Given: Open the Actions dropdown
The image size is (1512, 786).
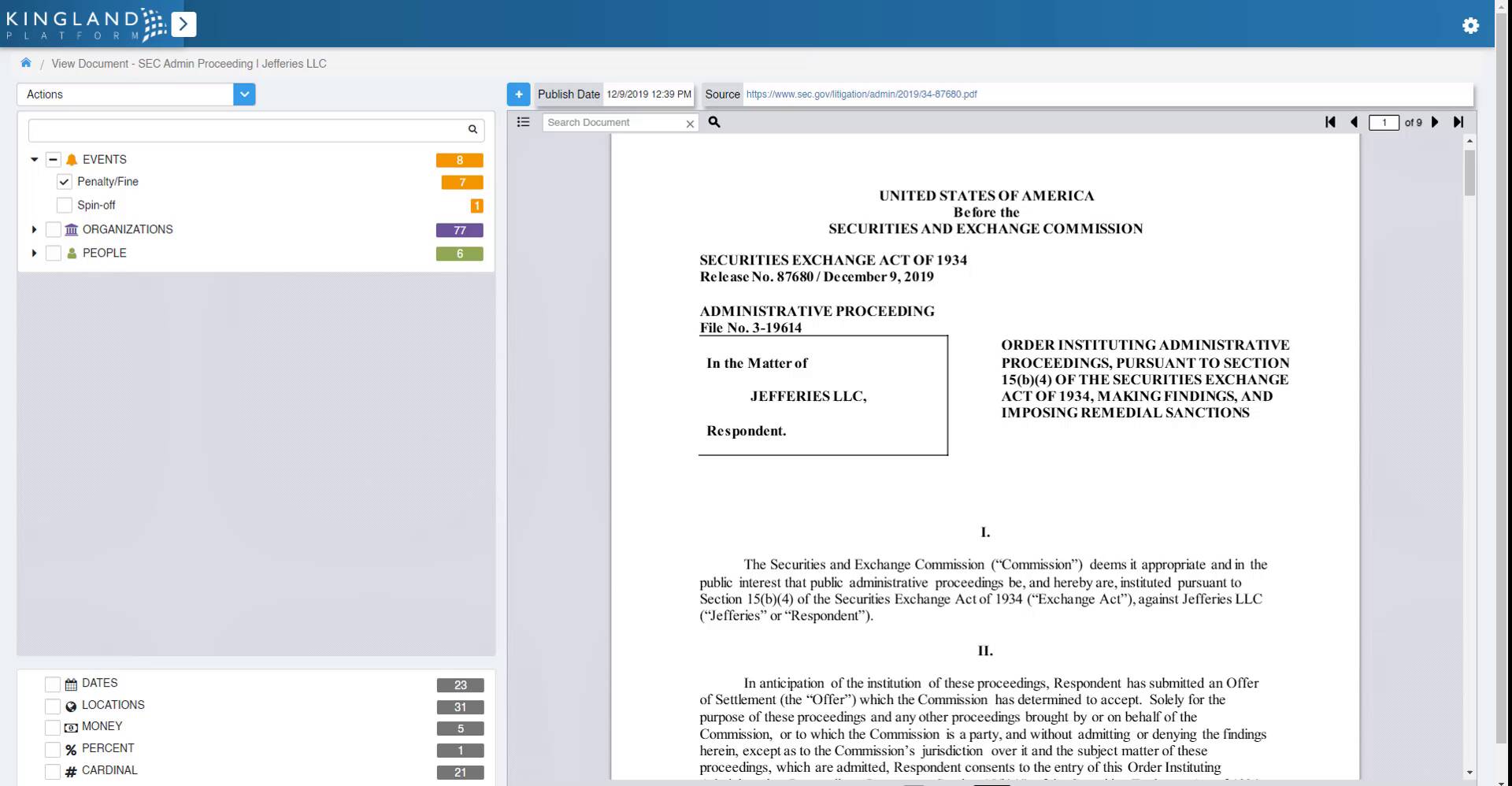Looking at the screenshot, I should [244, 94].
